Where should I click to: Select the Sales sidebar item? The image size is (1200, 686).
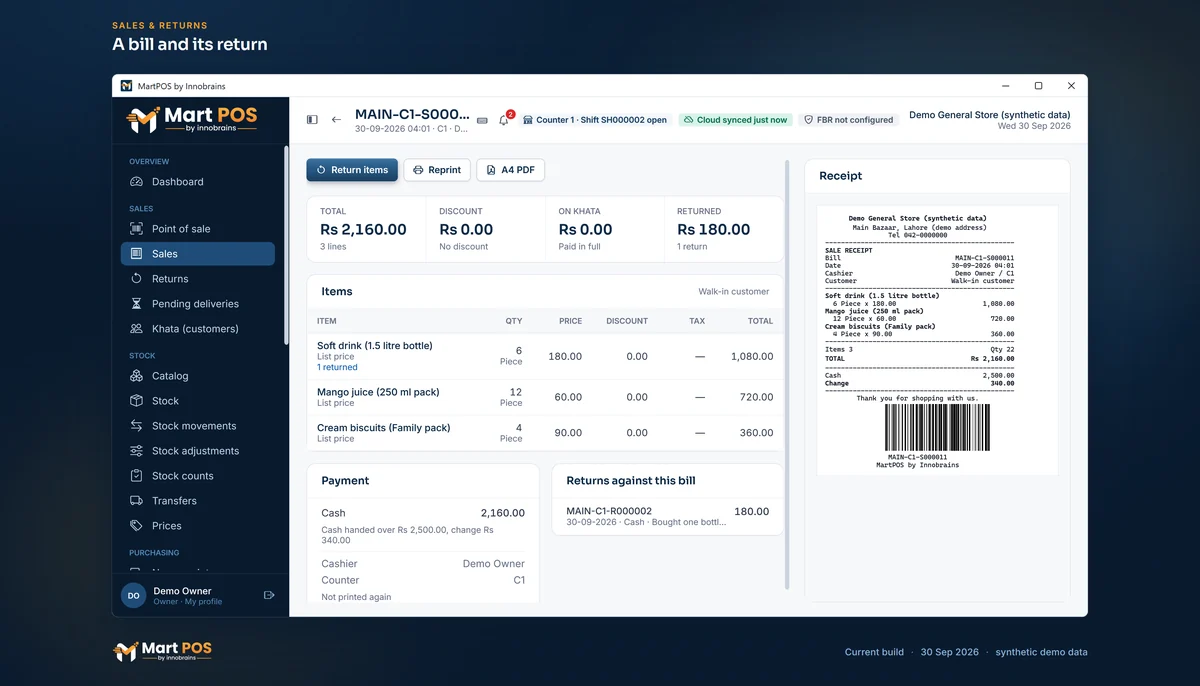pyautogui.click(x=198, y=254)
